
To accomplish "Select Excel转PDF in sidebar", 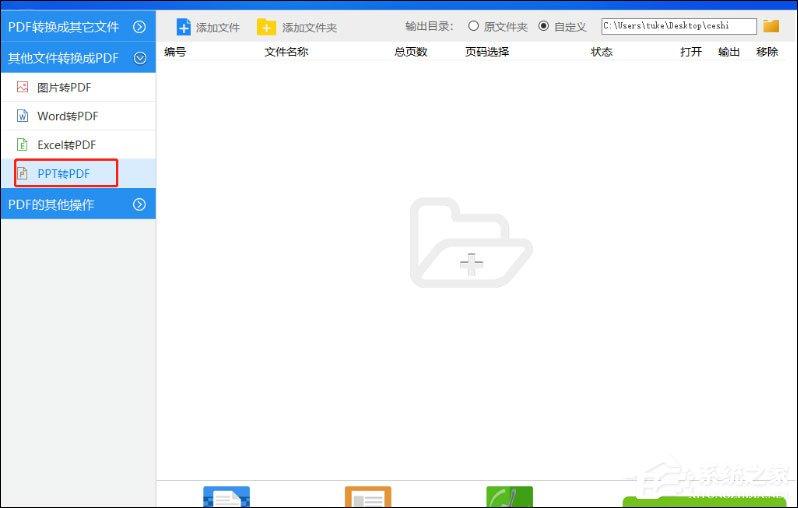I will (x=78, y=145).
